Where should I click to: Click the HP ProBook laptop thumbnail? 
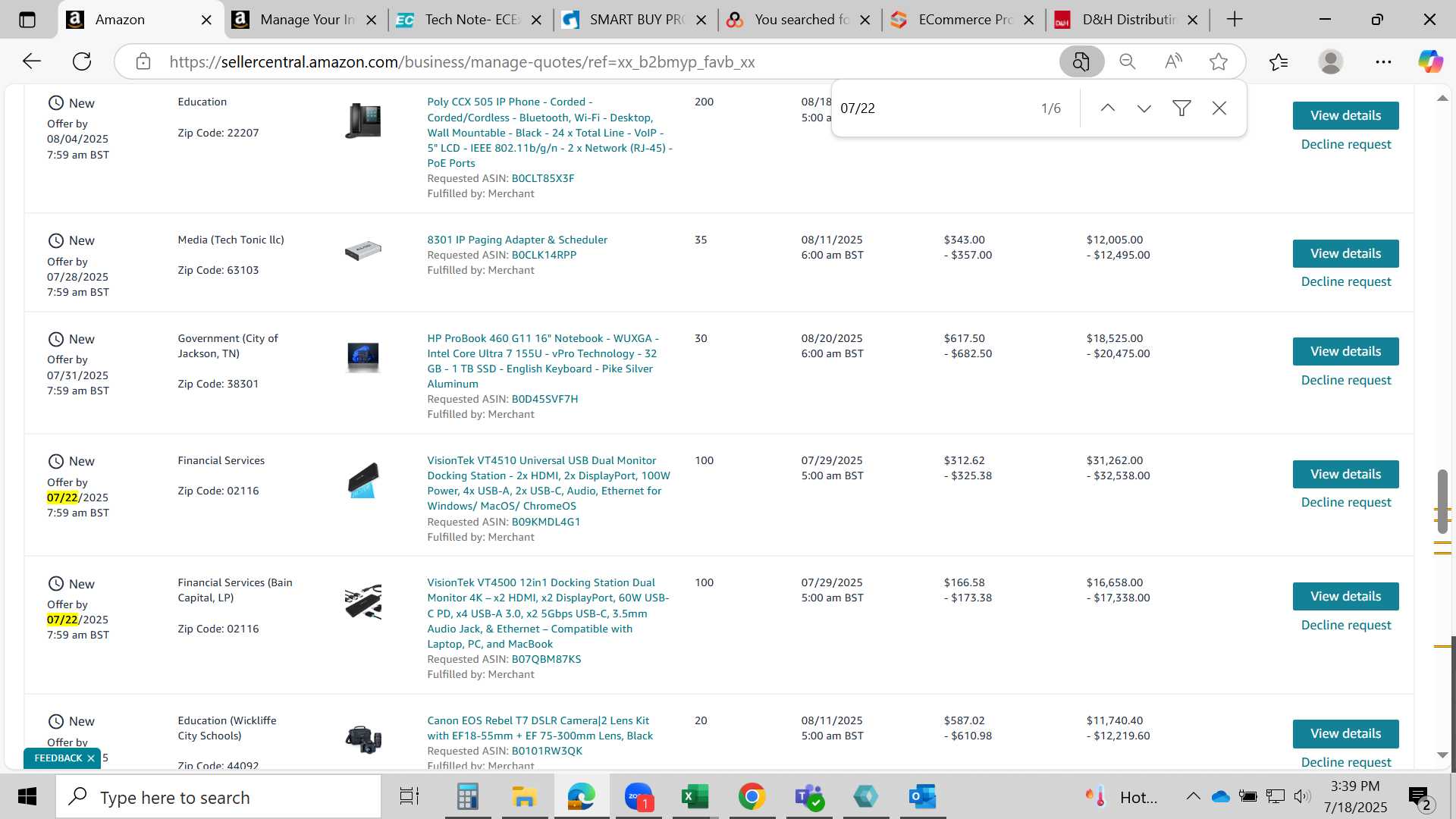[x=362, y=356]
